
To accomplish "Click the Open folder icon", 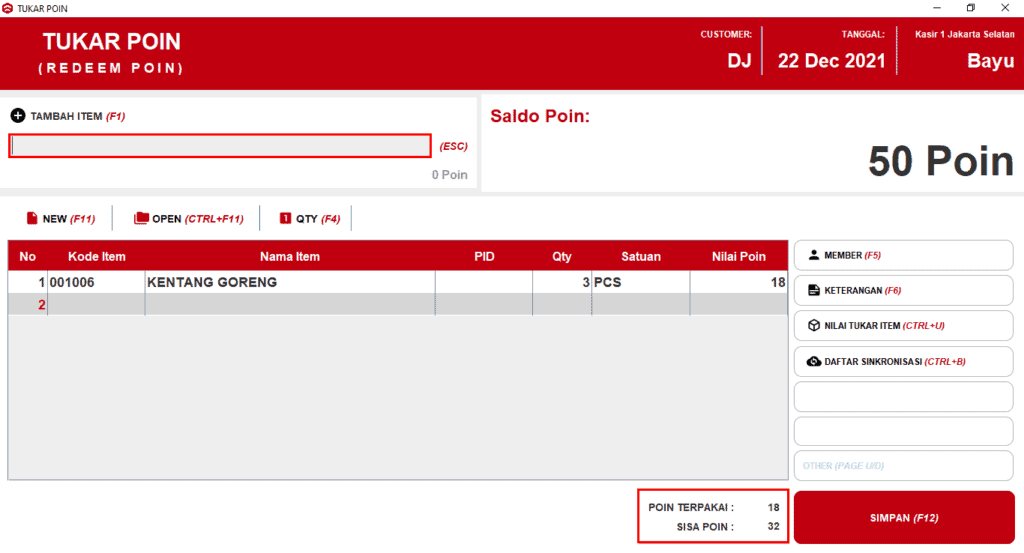I will click(x=141, y=218).
